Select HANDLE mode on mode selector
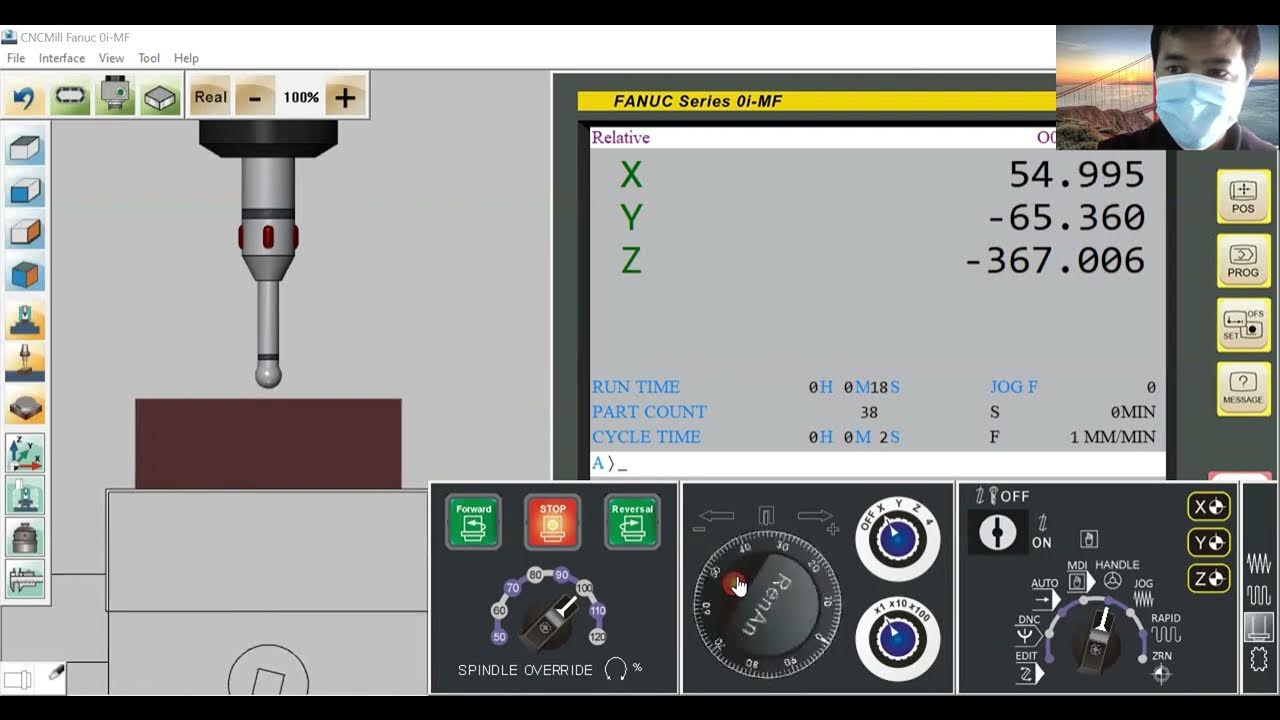 click(1116, 572)
